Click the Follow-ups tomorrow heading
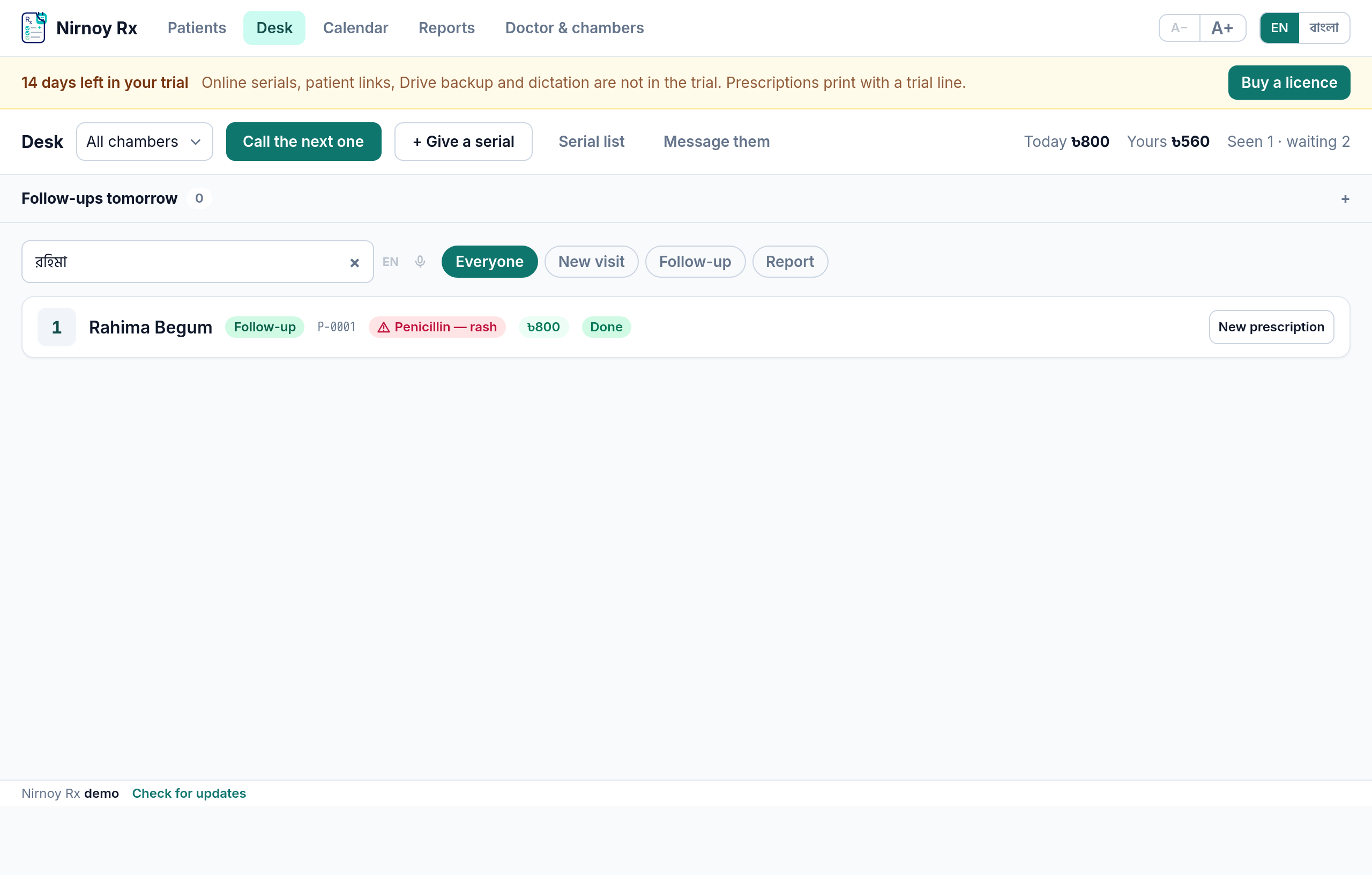1372x875 pixels. (x=99, y=198)
